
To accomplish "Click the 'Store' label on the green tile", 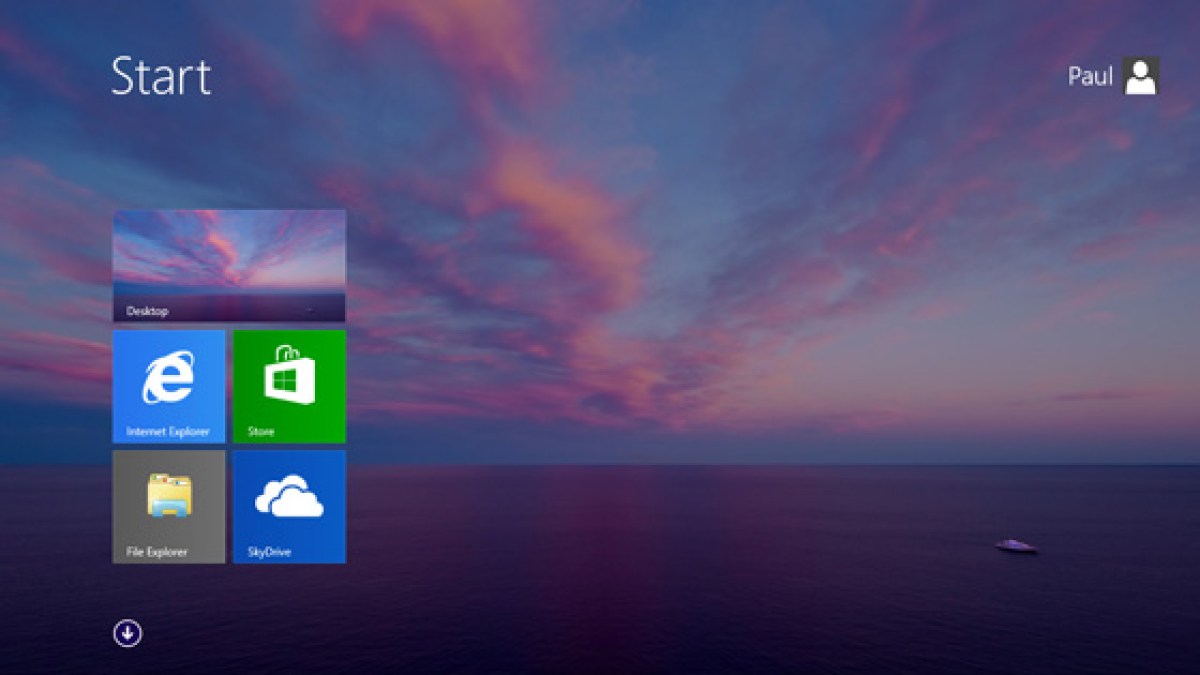I will point(261,432).
